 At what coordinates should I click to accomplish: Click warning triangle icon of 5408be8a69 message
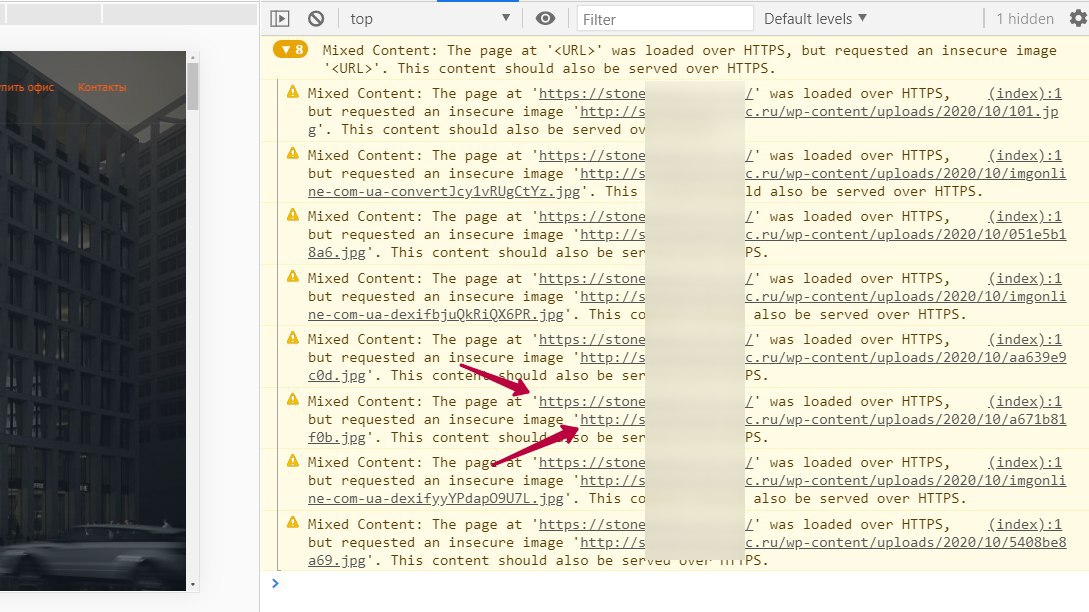pyautogui.click(x=292, y=522)
